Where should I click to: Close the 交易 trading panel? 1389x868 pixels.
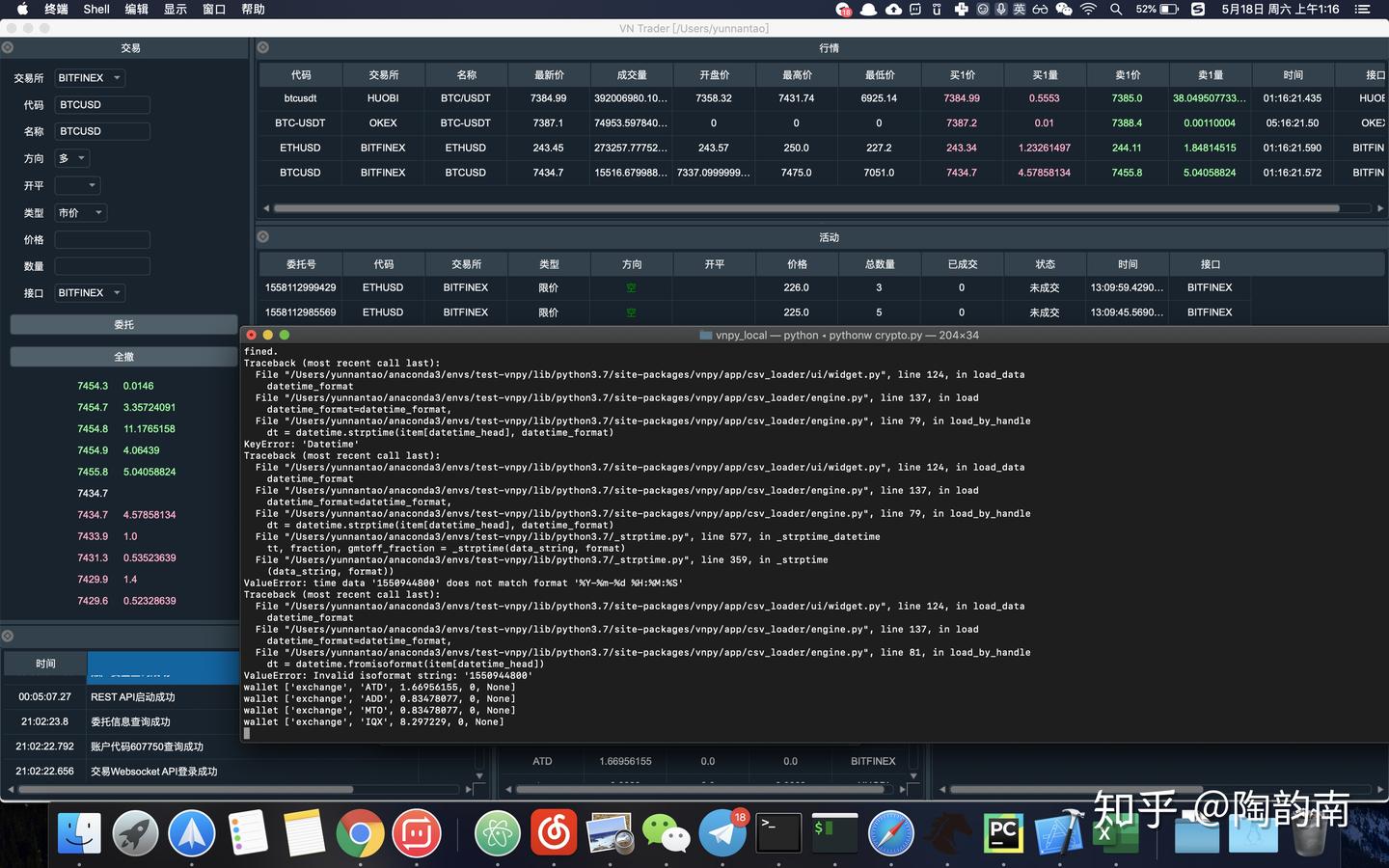click(8, 47)
